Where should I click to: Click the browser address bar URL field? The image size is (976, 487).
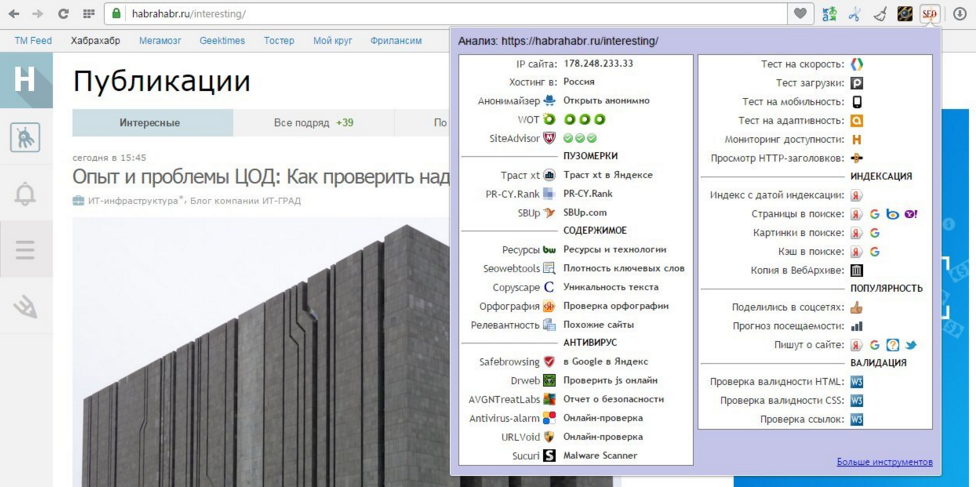(450, 14)
